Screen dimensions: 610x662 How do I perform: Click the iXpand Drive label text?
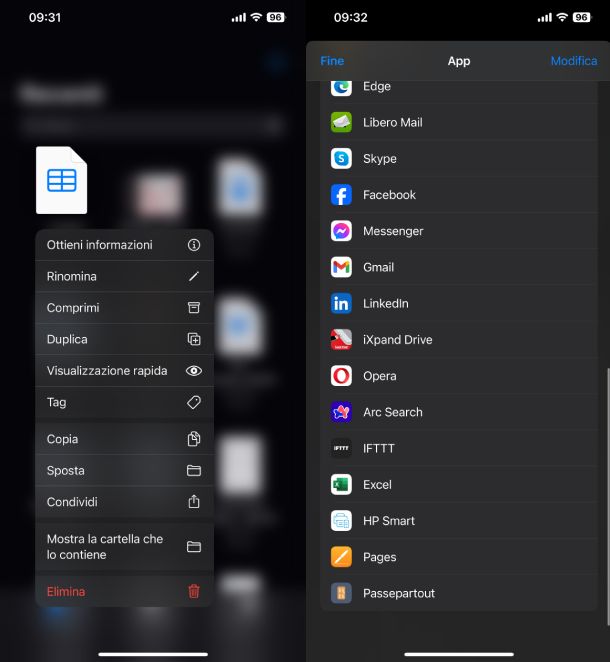(x=398, y=340)
